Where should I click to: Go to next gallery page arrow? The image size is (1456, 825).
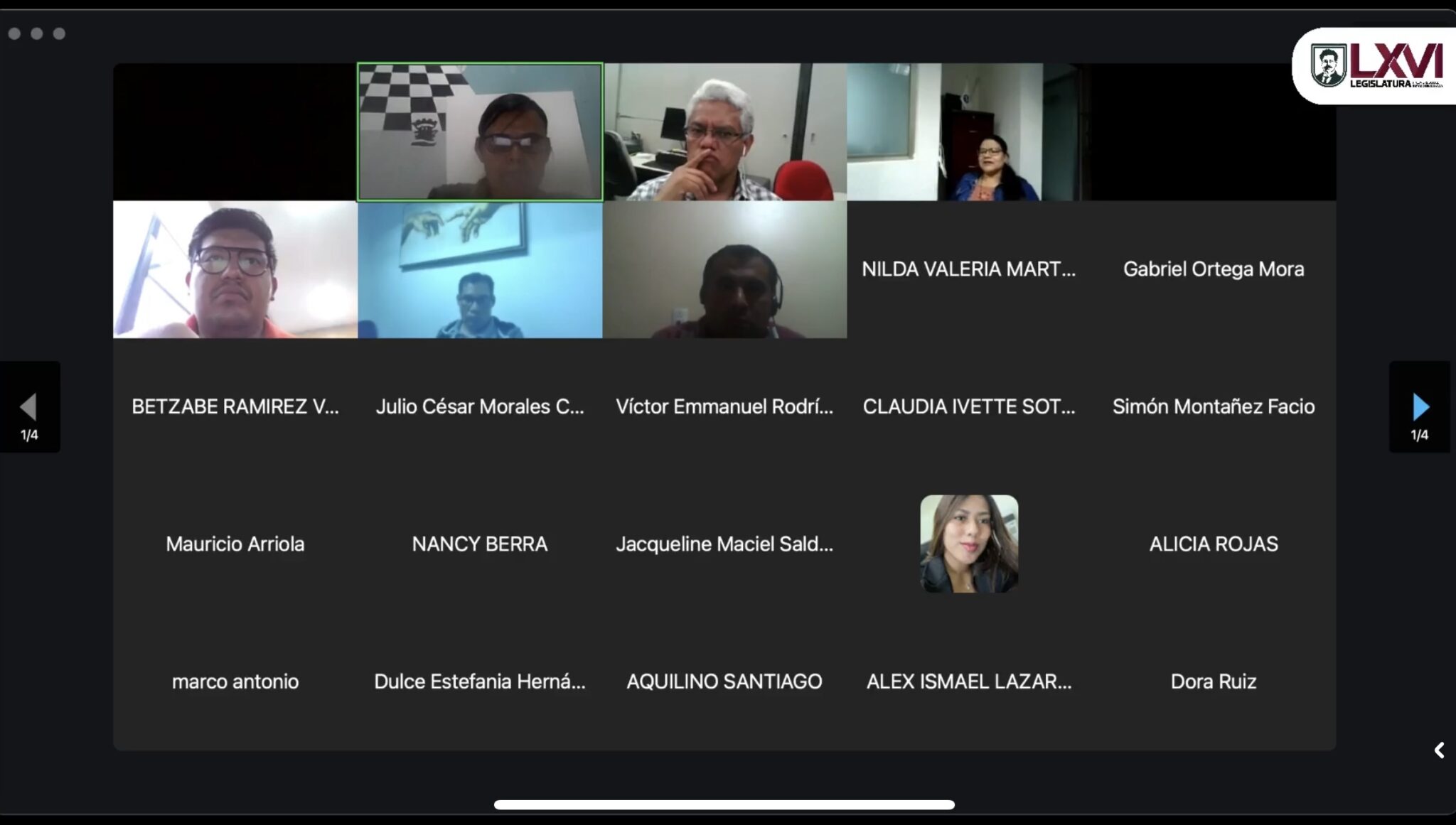(1420, 406)
